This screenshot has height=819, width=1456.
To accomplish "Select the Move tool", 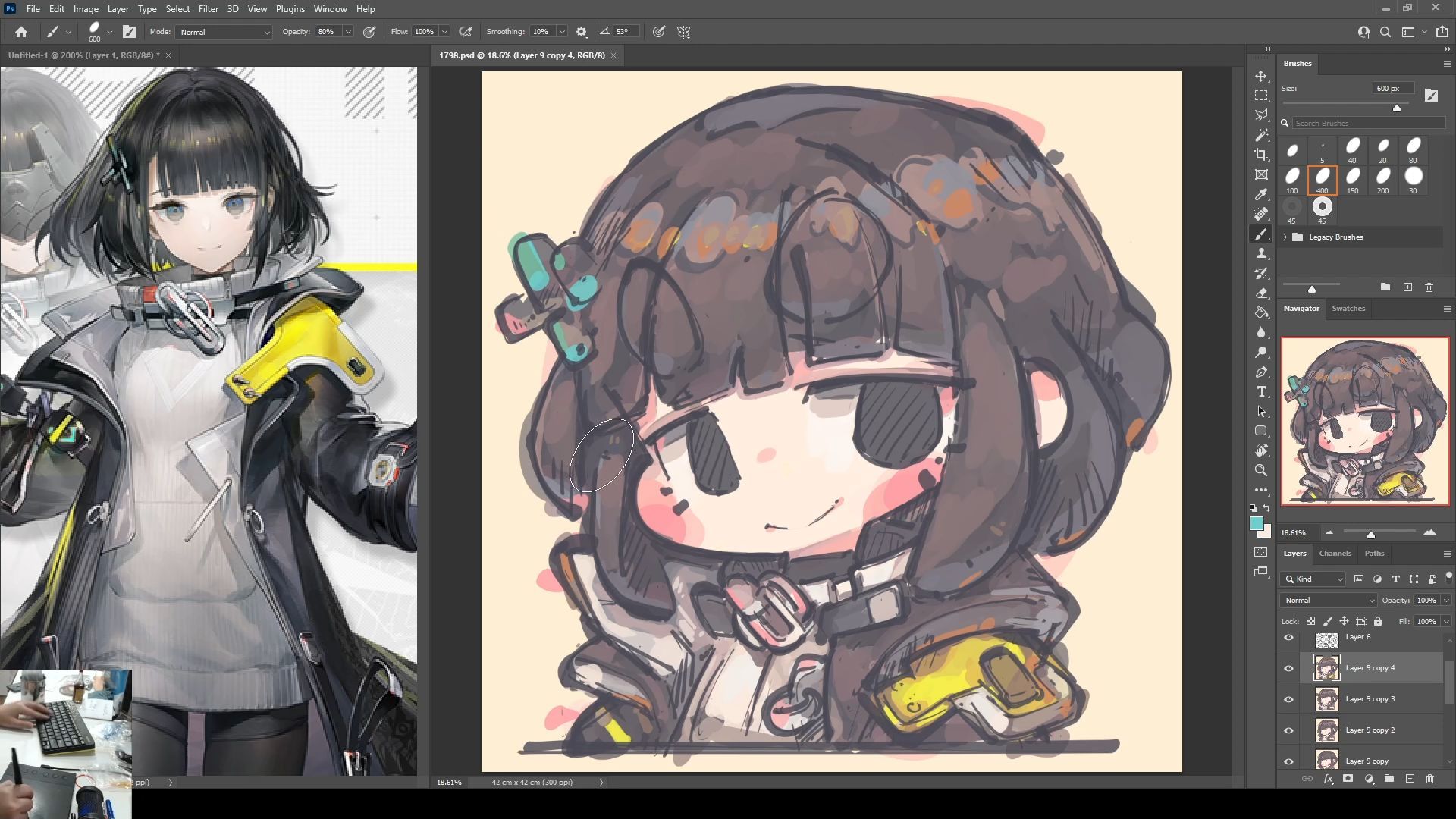I will click(x=1261, y=77).
